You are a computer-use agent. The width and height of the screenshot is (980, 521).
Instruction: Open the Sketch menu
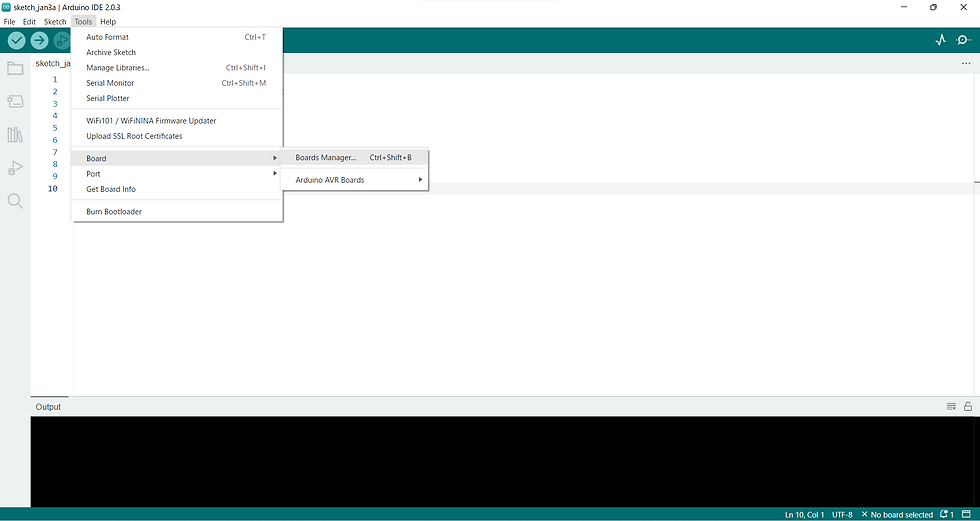[55, 22]
